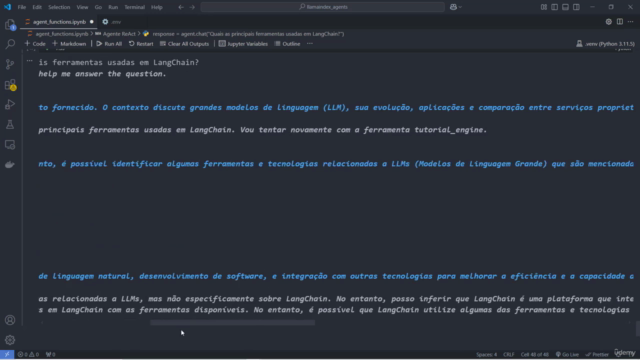640x360 pixels.
Task: Open the Run and Debug view
Action: (10, 104)
